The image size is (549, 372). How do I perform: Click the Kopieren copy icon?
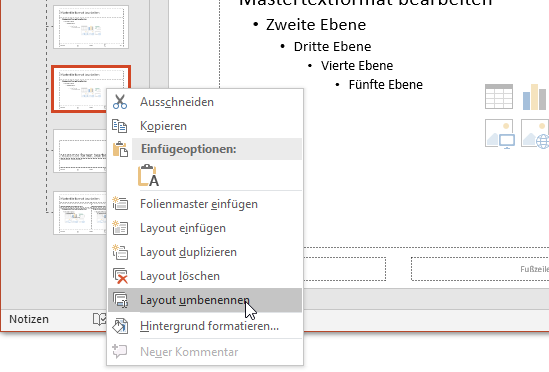click(x=120, y=126)
